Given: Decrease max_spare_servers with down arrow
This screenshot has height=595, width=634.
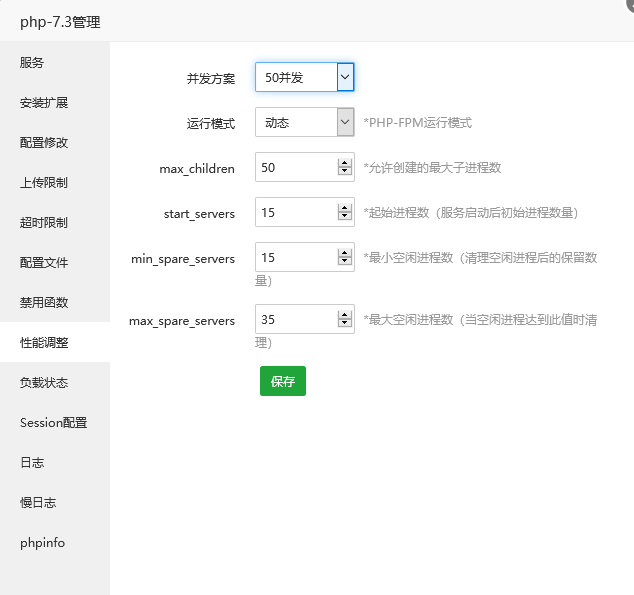Looking at the screenshot, I should pyautogui.click(x=344, y=323).
